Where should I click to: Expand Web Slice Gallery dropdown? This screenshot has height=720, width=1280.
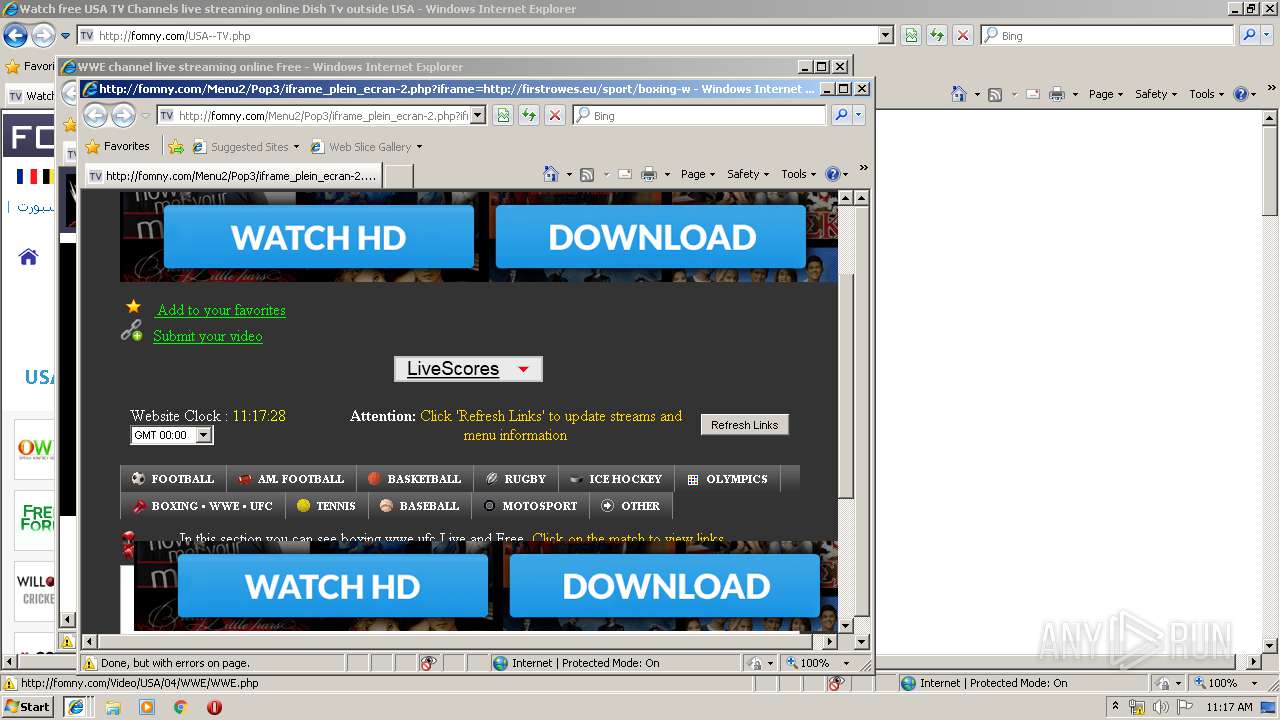click(x=419, y=147)
